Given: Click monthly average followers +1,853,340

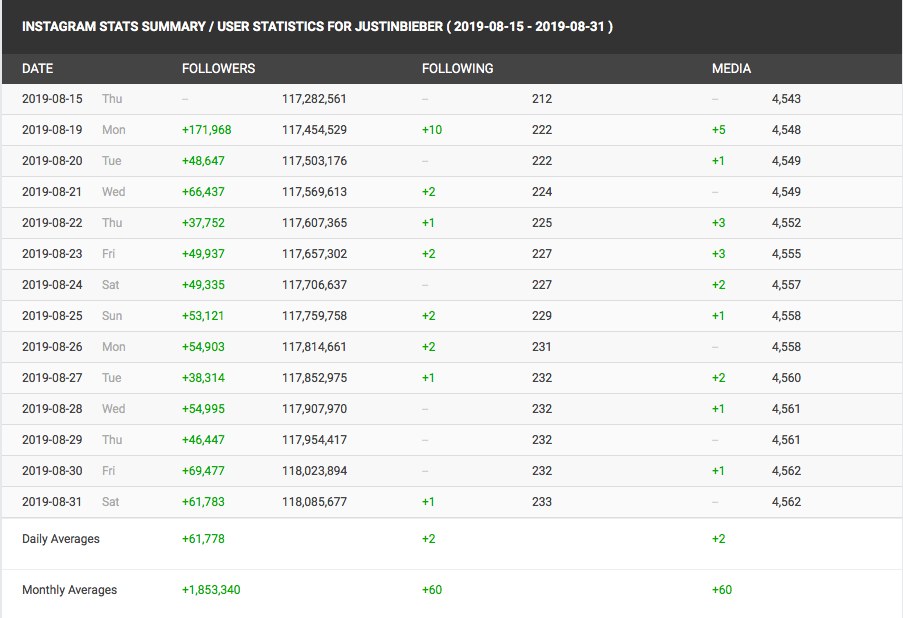Looking at the screenshot, I should point(211,591).
